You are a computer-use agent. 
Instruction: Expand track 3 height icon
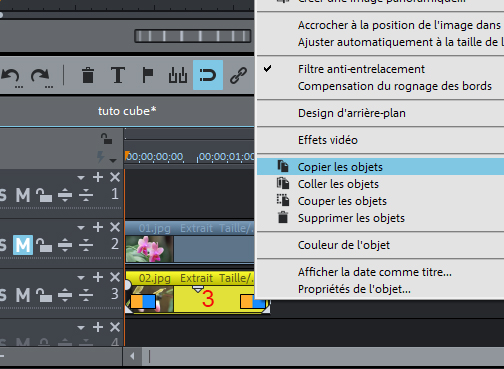pos(65,295)
